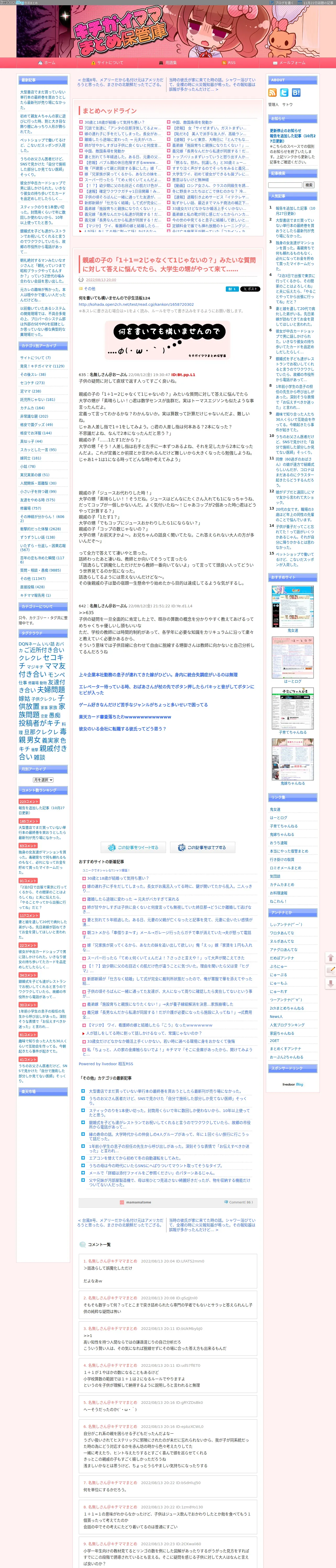Open category 発見！キチガイママ (1129)
Image resolution: width=336 pixels, height=1568 pixels.
[x=42, y=366]
